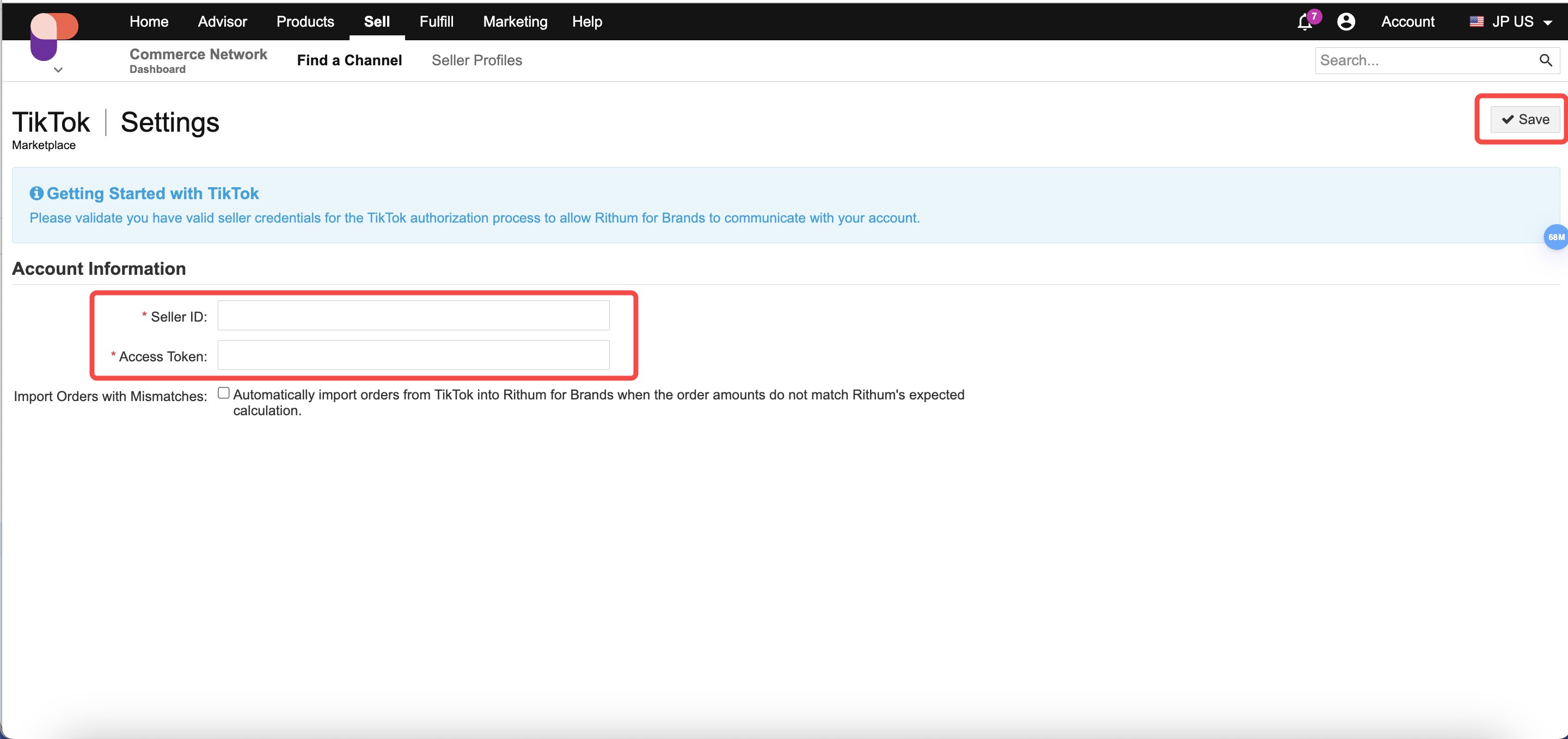The height and width of the screenshot is (739, 1568).
Task: Expand the chevron below the logo
Action: click(58, 70)
